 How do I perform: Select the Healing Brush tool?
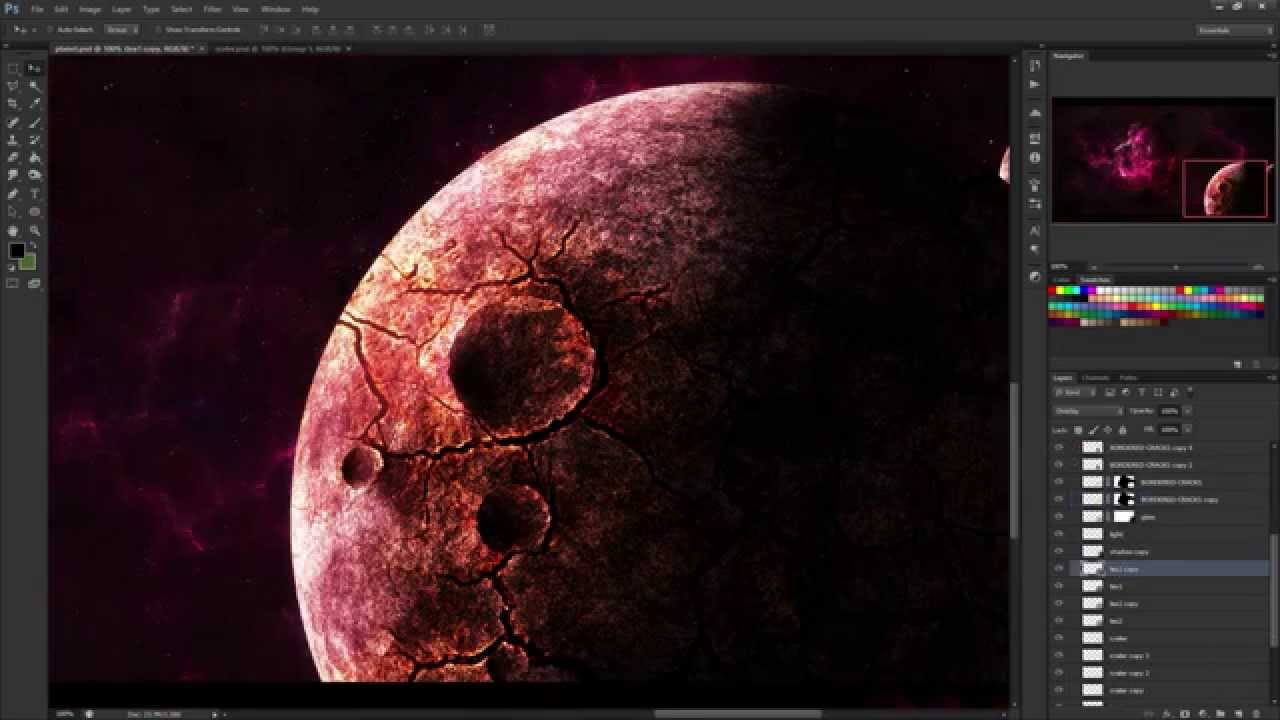13,122
